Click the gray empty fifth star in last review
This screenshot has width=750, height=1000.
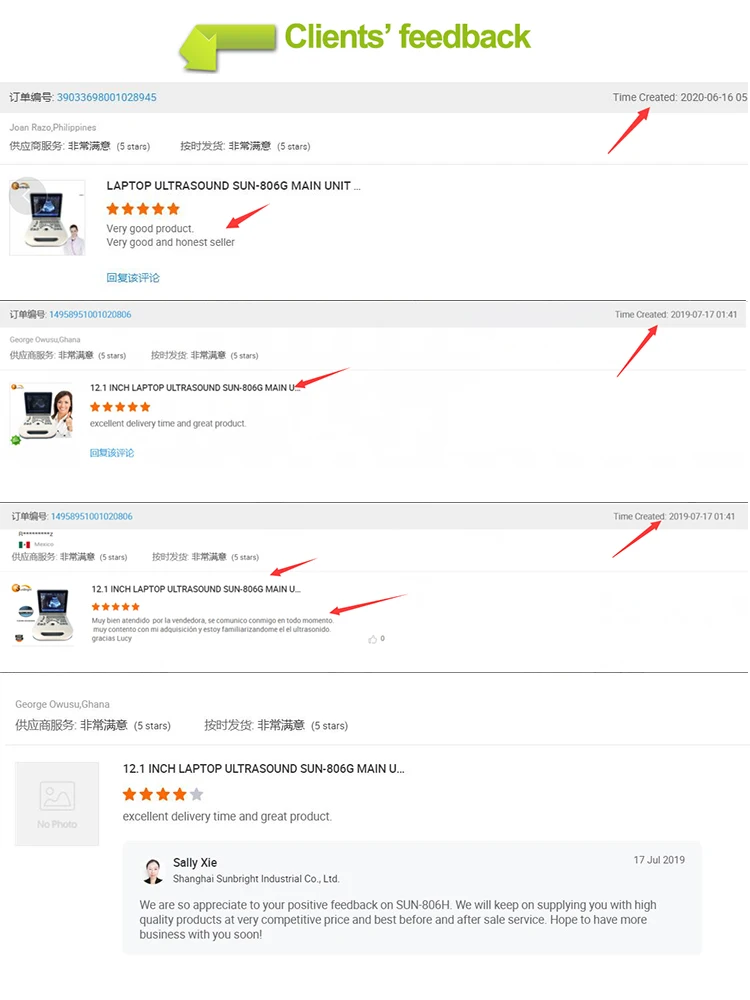pyautogui.click(x=196, y=794)
